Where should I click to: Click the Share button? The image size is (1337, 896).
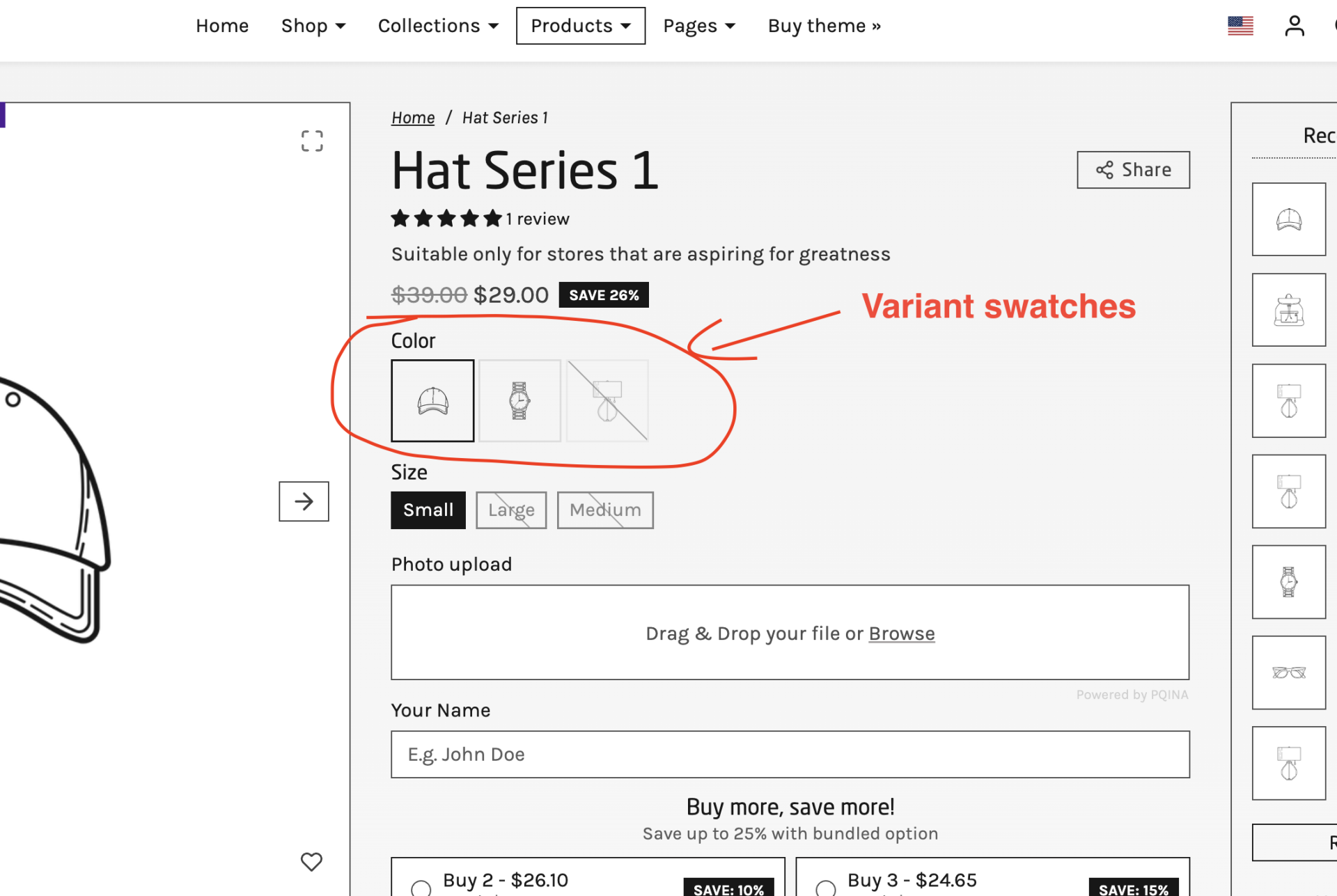pos(1133,170)
